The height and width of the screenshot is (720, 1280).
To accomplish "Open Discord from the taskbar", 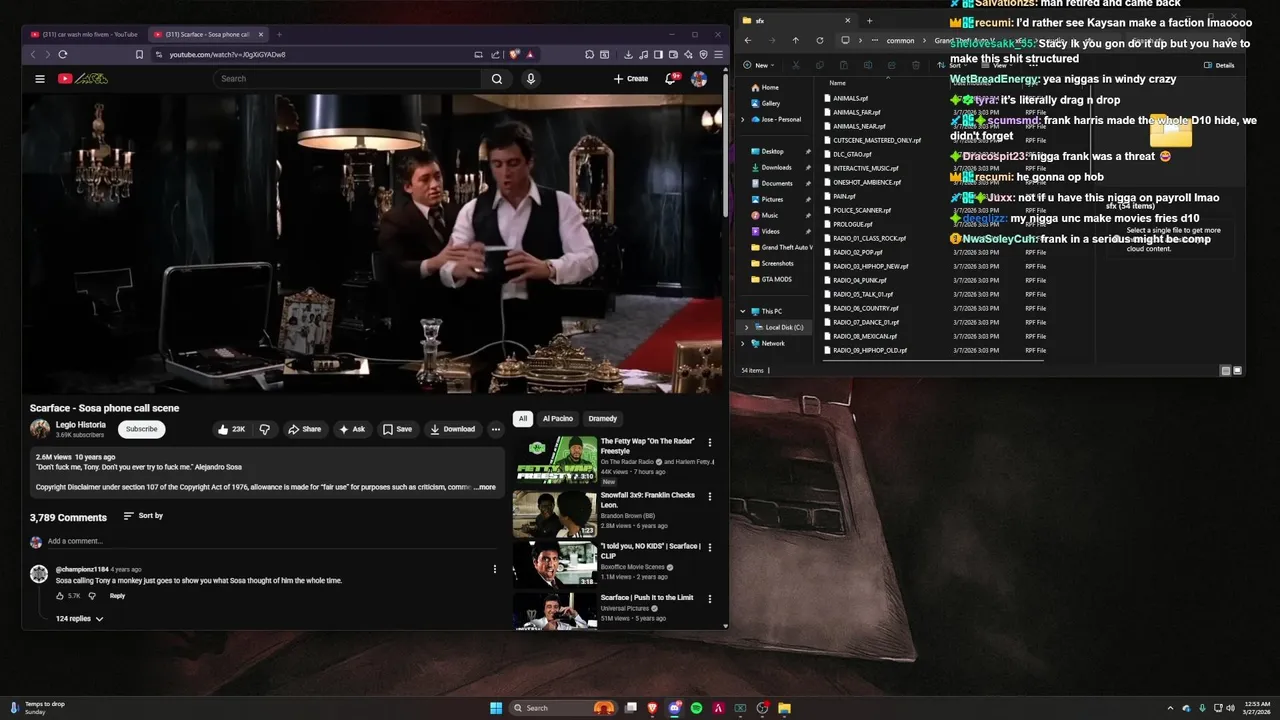I will pyautogui.click(x=675, y=708).
